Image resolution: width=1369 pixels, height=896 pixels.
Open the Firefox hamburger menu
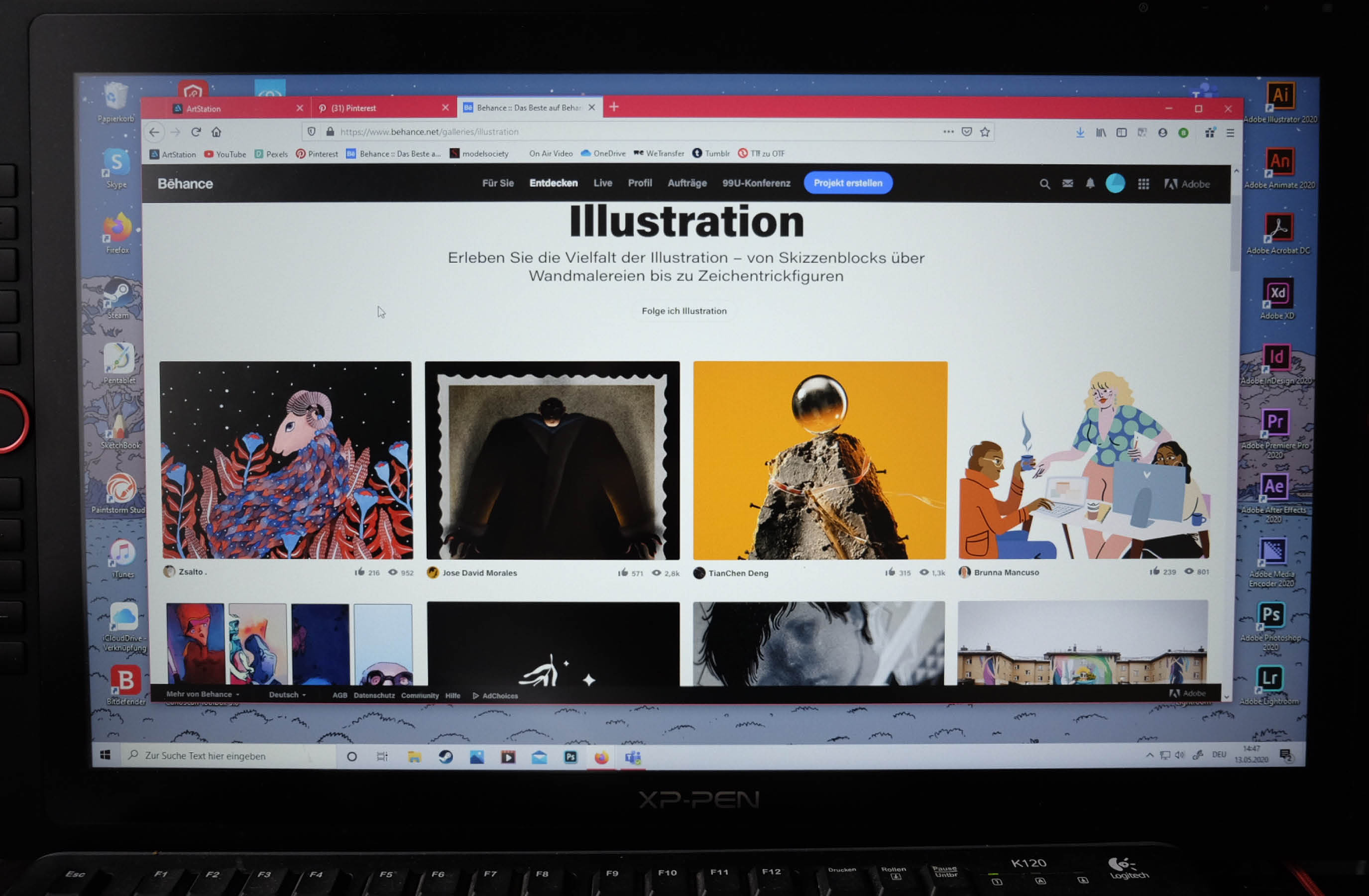click(x=1230, y=133)
